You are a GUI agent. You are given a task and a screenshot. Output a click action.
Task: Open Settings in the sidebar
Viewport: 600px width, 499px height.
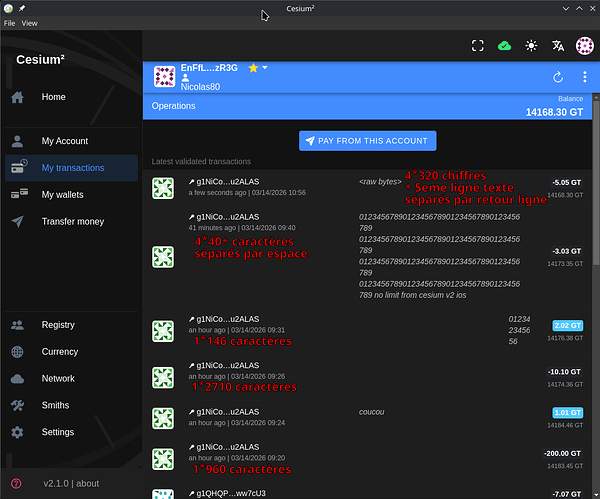point(72,432)
